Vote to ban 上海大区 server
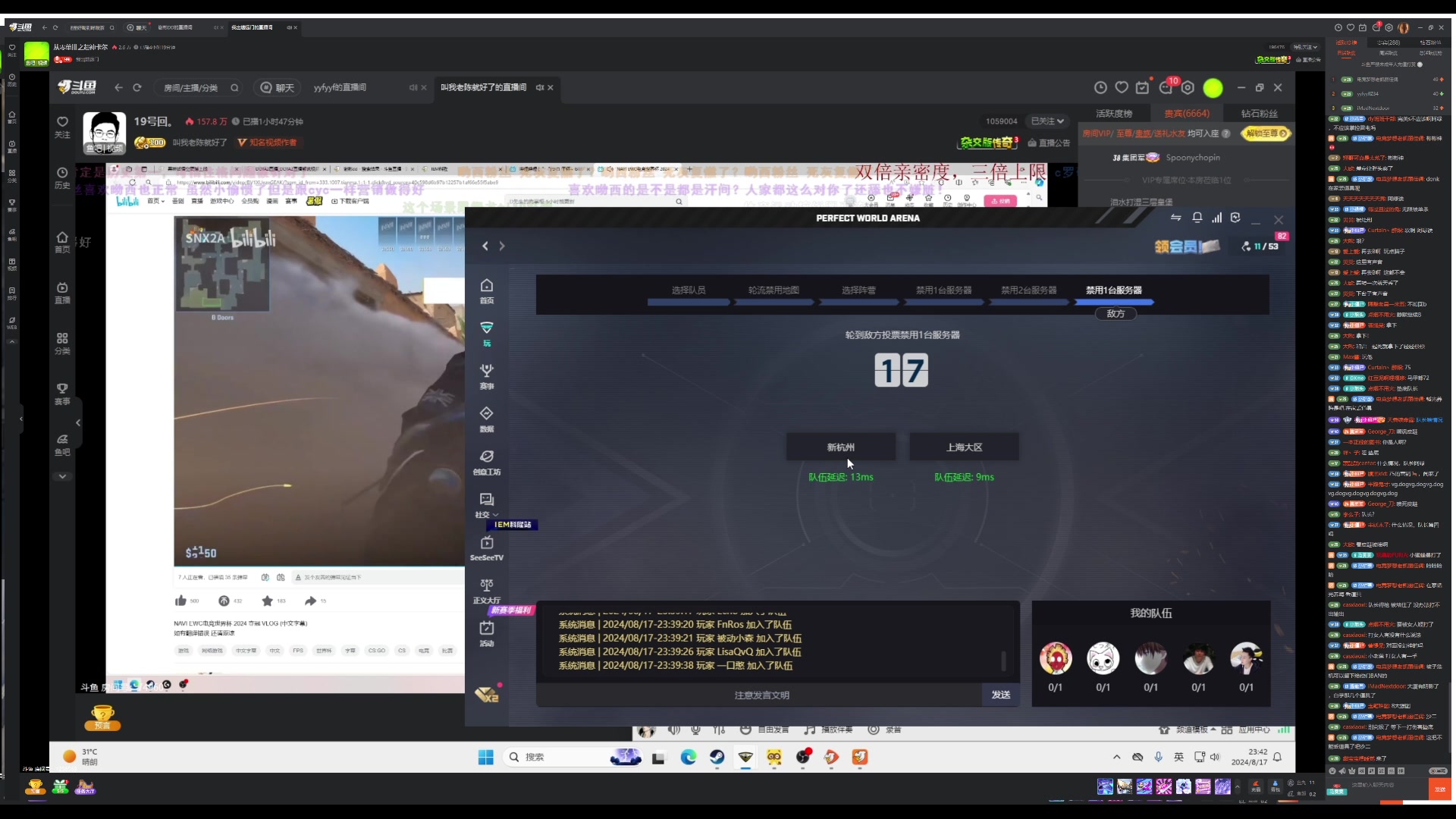This screenshot has width=1456, height=819. 964,447
